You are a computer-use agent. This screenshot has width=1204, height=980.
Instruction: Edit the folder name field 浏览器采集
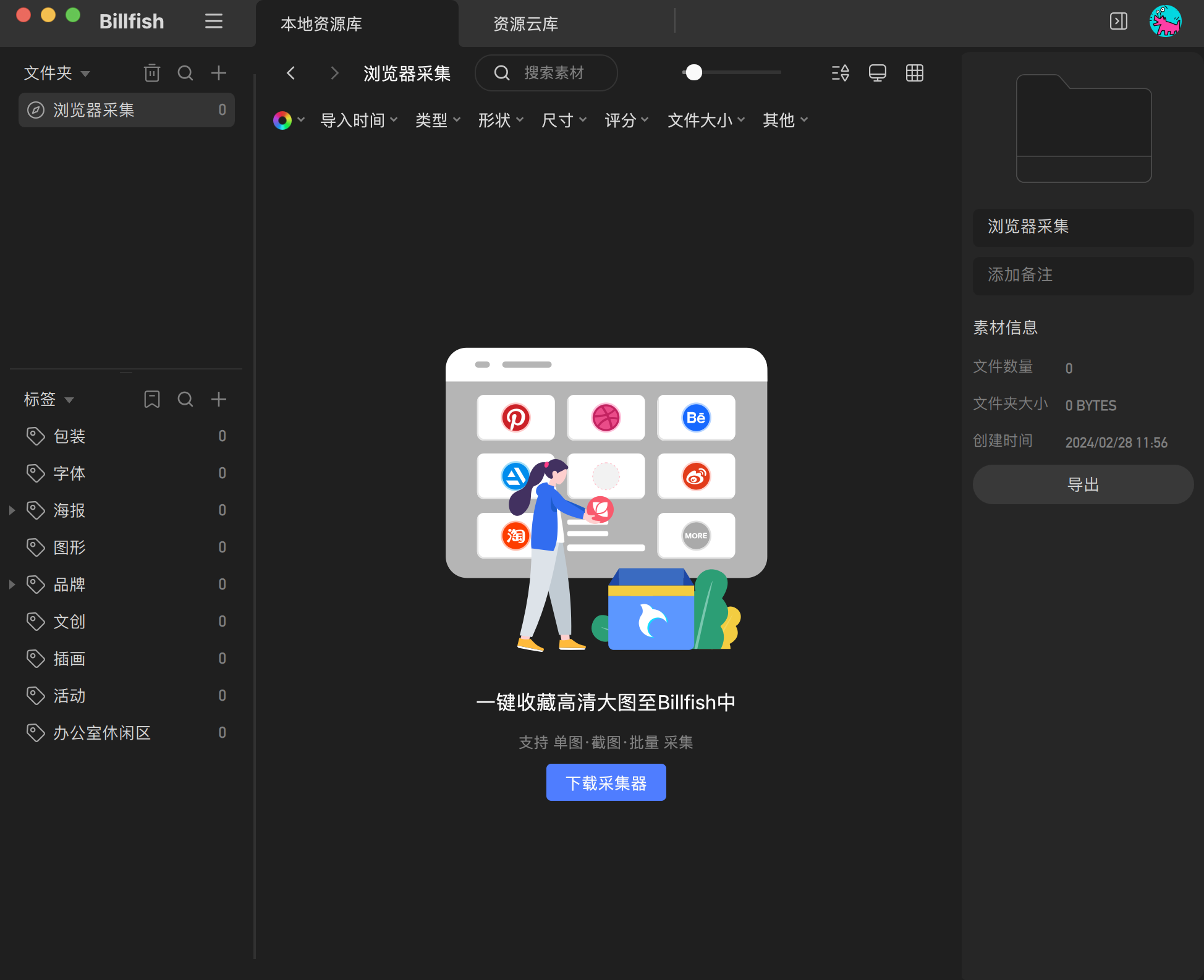[x=1083, y=227]
